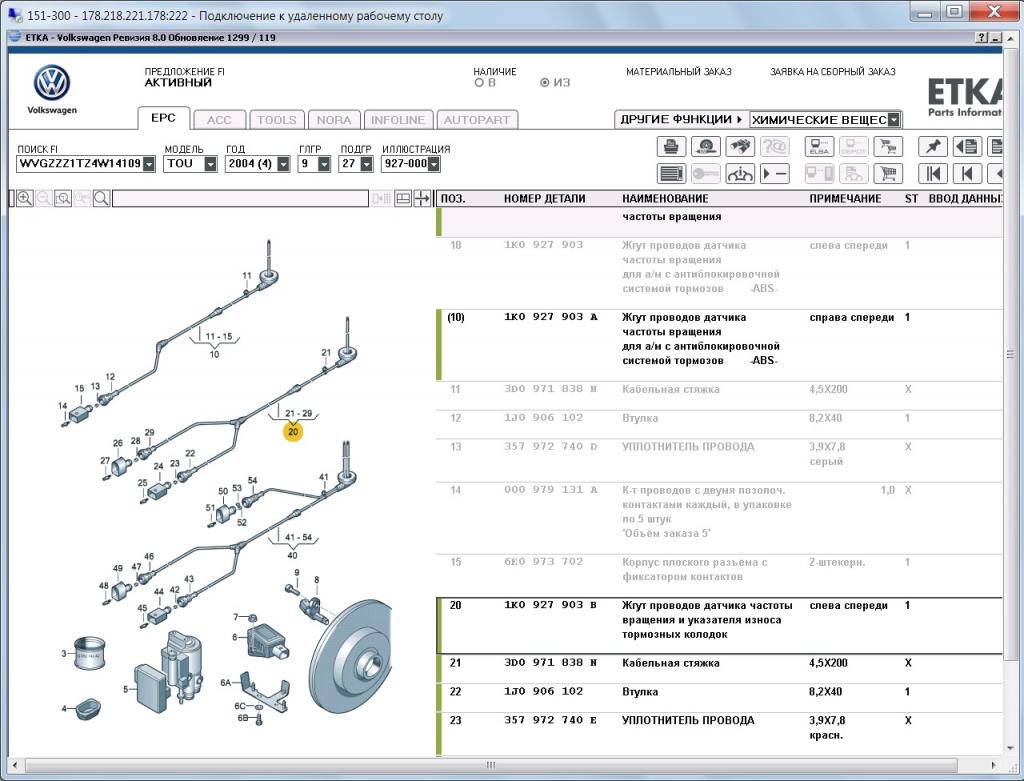Click the ETKA help question mark icon

[x=982, y=38]
